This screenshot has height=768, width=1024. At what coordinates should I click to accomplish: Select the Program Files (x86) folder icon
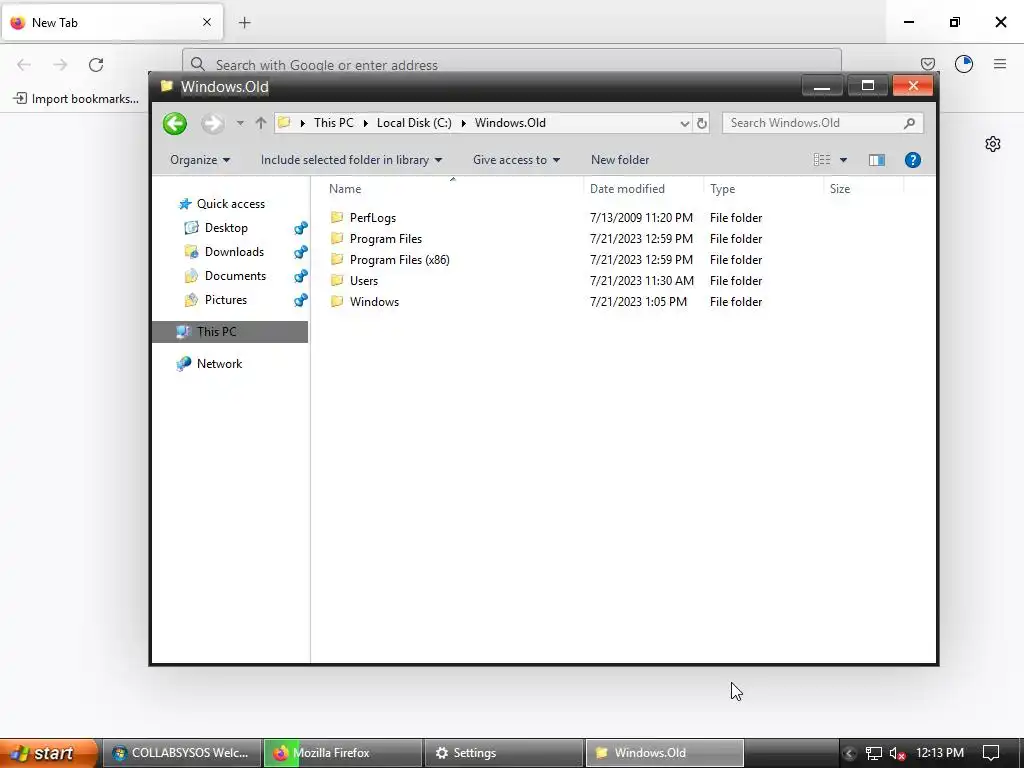coord(337,259)
